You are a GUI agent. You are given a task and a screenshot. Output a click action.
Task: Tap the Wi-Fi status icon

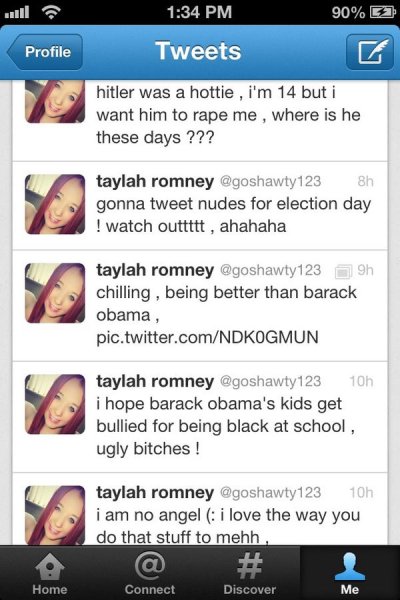[x=51, y=12]
